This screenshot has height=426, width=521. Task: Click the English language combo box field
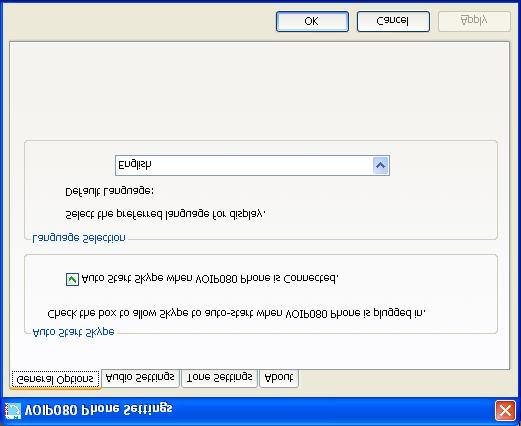[x=252, y=165]
